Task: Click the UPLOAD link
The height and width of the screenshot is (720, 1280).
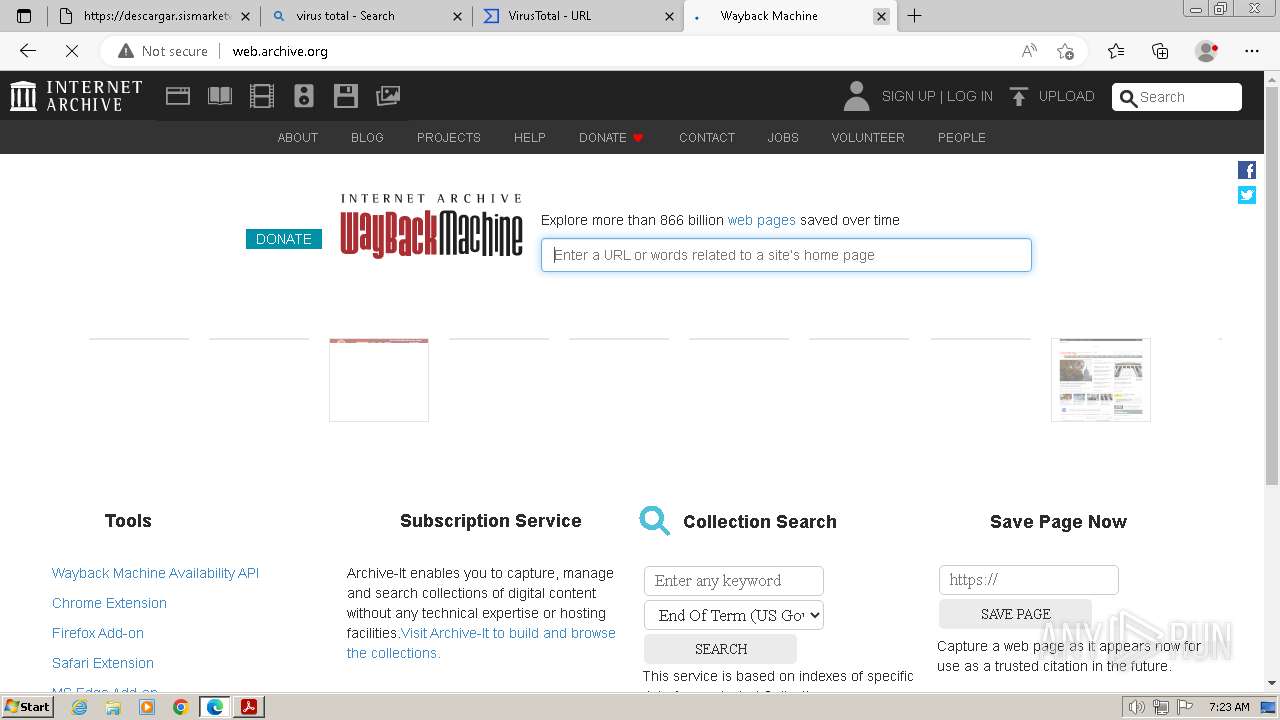Action: pyautogui.click(x=1067, y=96)
